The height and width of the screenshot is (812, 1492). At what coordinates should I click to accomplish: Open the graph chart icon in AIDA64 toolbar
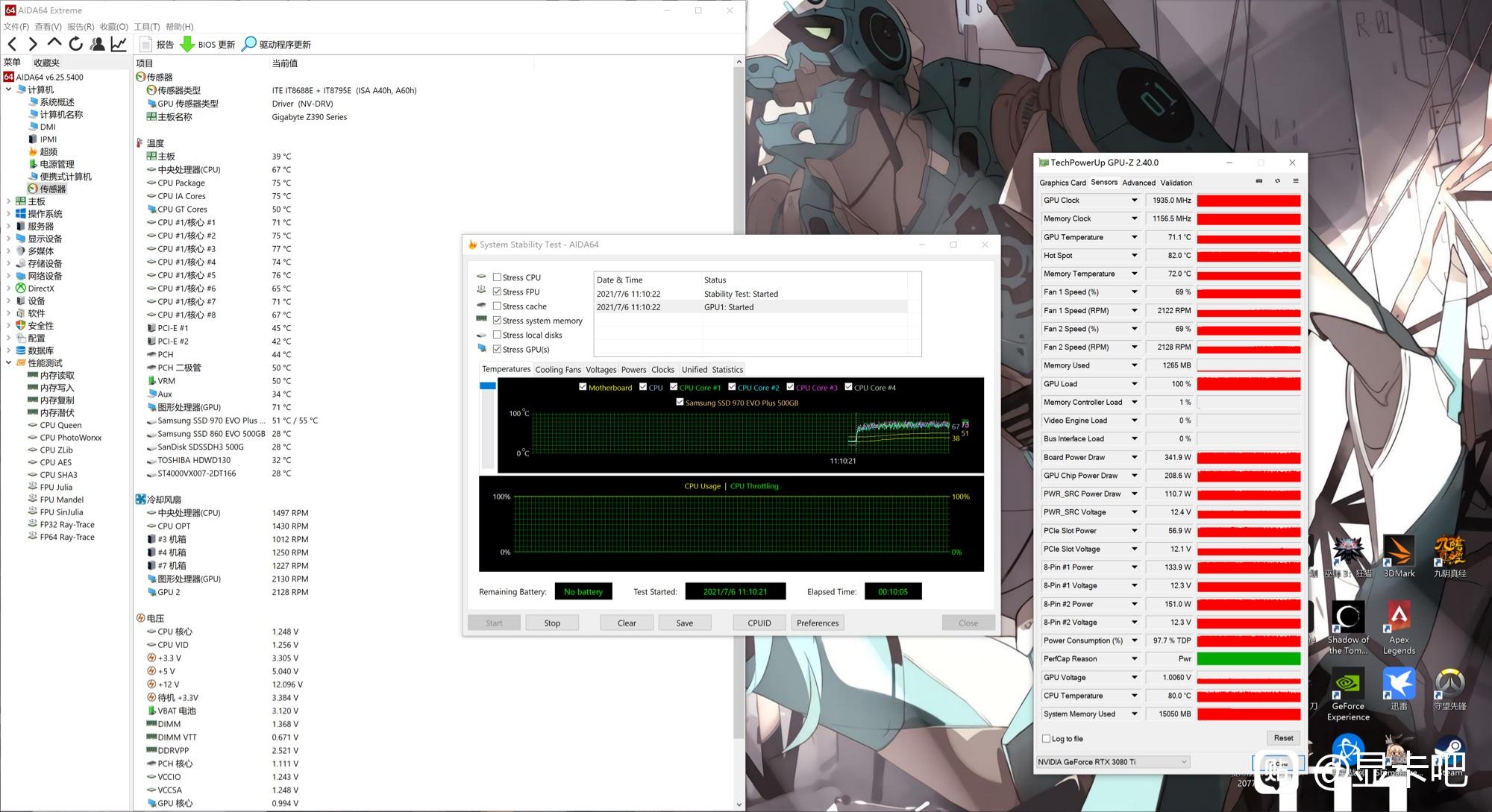[119, 44]
